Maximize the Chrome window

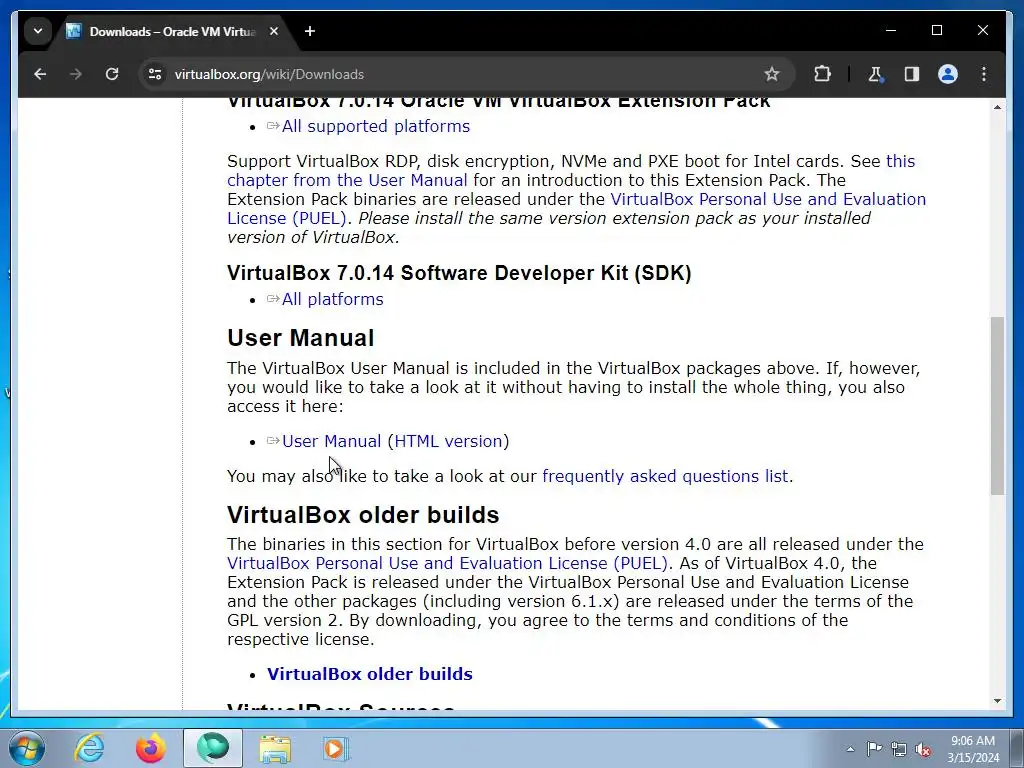[936, 30]
